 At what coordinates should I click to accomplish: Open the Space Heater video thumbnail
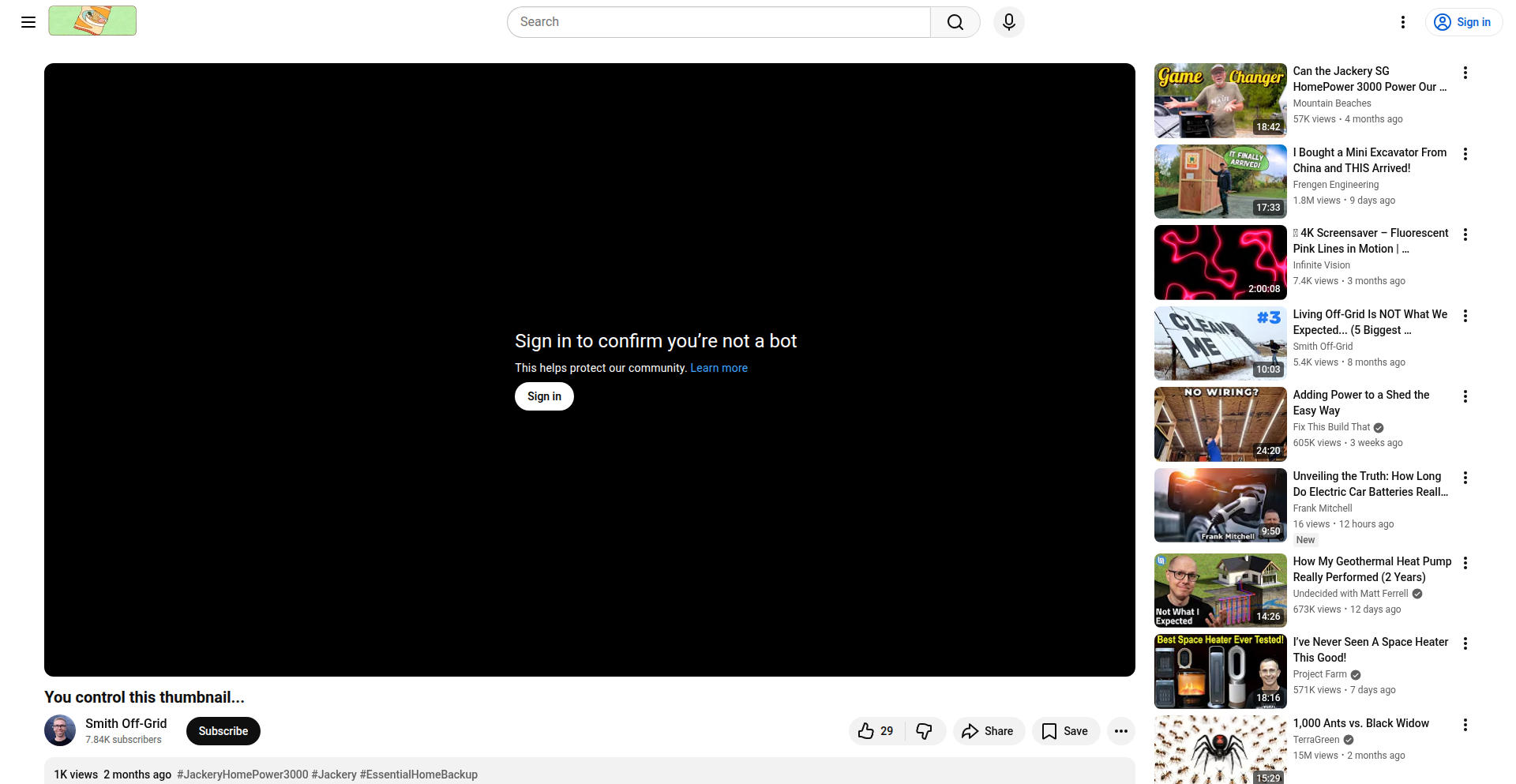pos(1221,671)
